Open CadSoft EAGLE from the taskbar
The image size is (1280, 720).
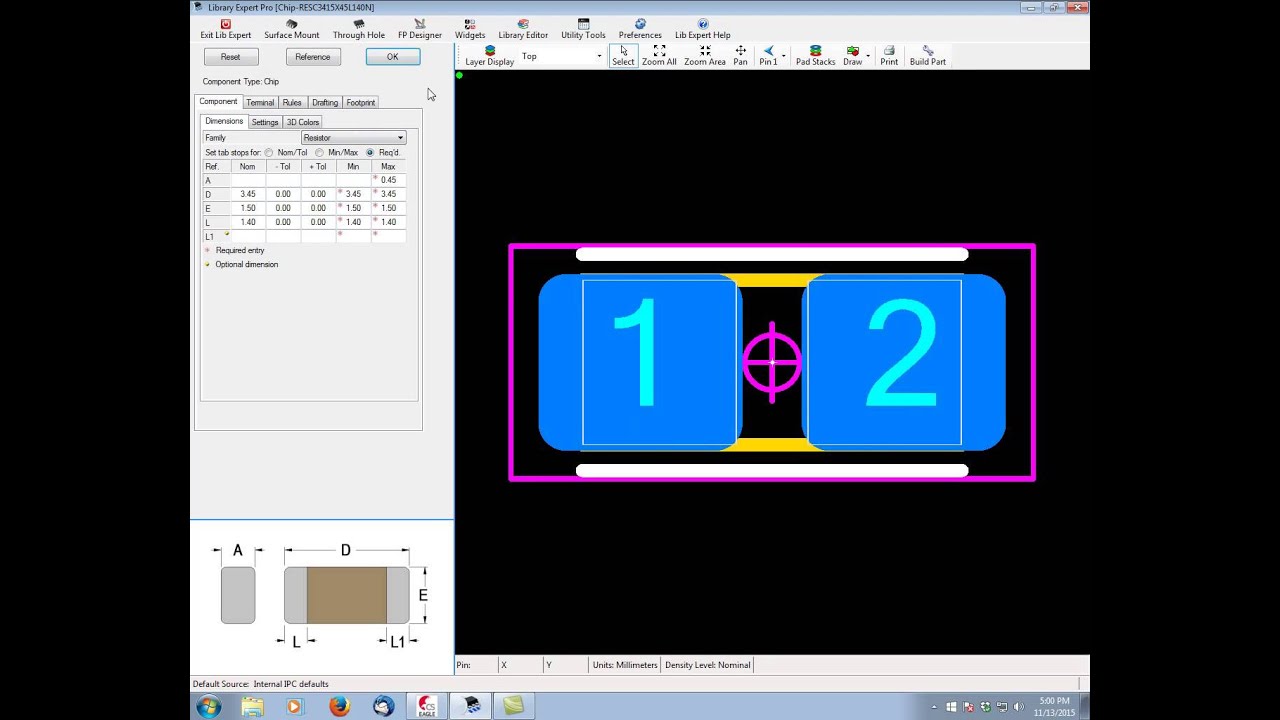(428, 707)
